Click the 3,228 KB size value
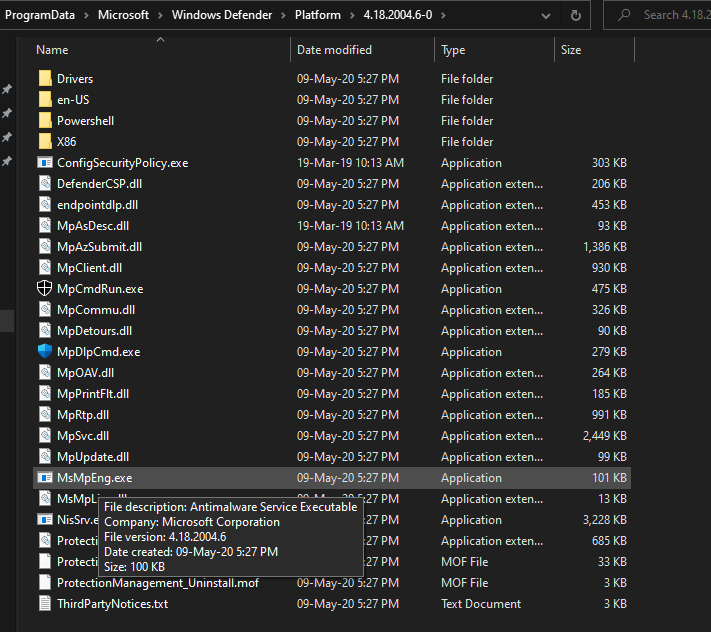The height and width of the screenshot is (632, 711). point(605,520)
